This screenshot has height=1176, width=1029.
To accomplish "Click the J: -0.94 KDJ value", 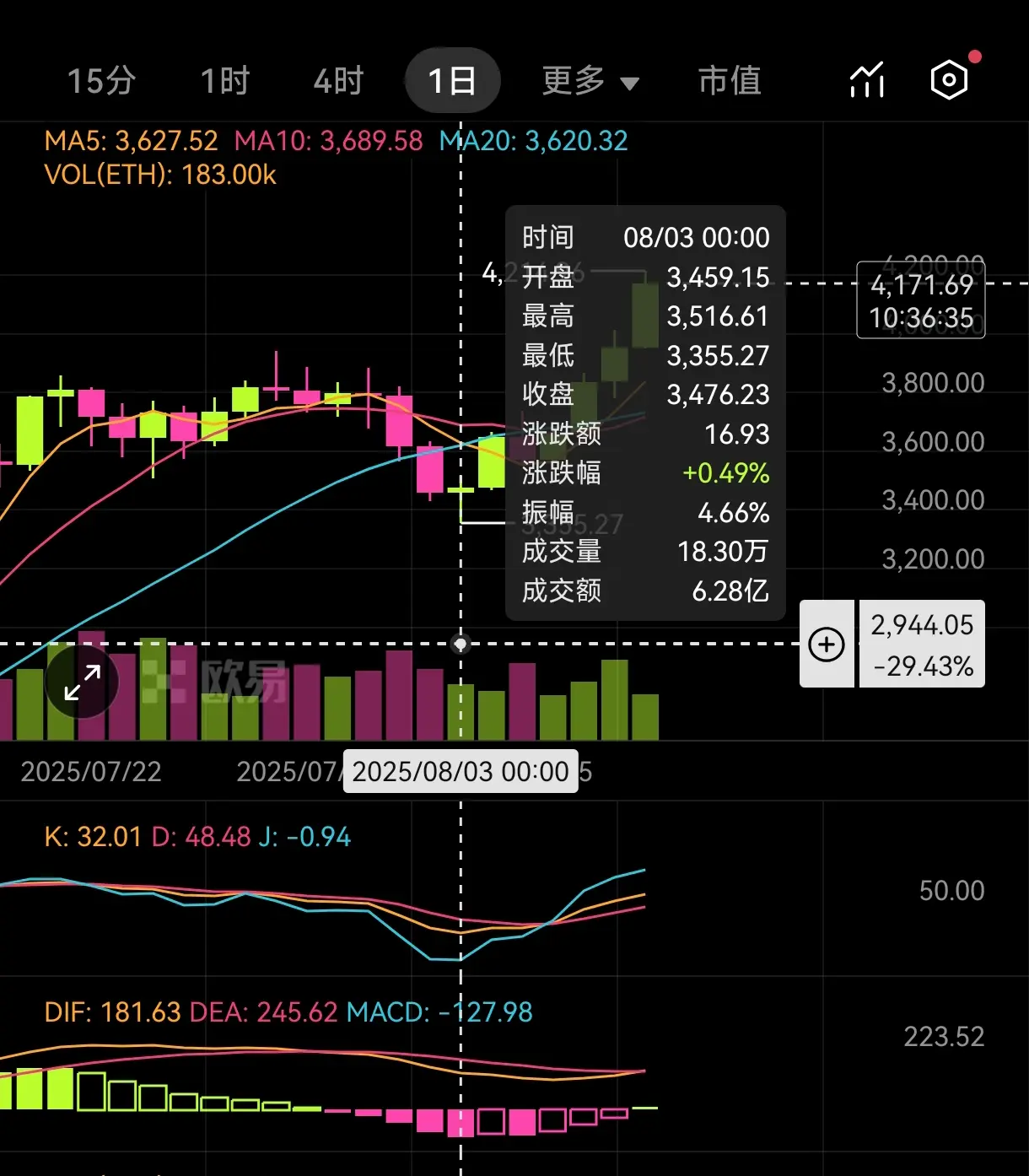I will tap(304, 837).
